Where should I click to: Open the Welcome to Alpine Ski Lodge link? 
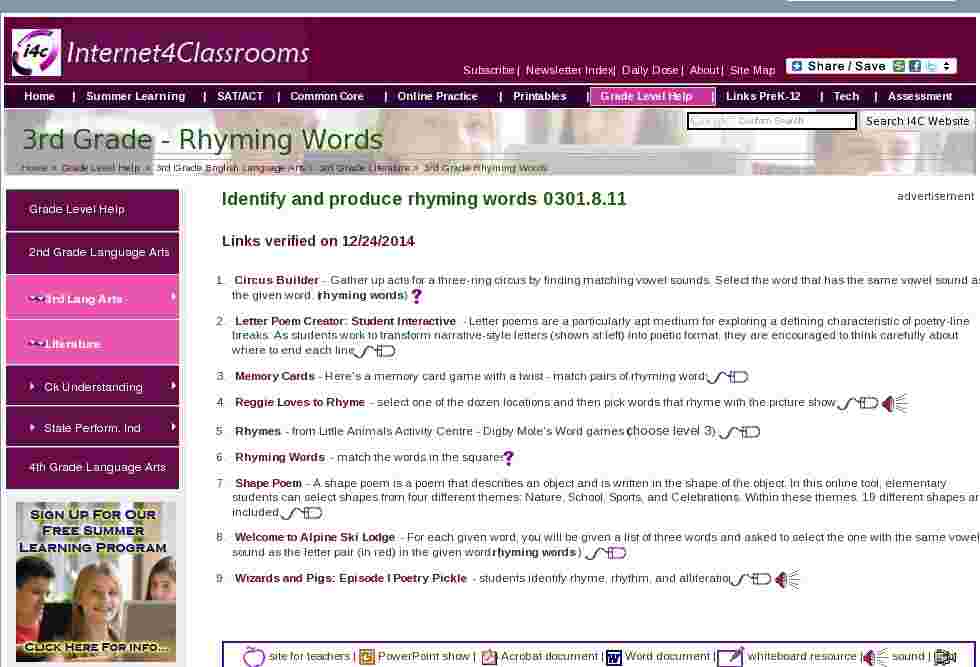pyautogui.click(x=315, y=538)
